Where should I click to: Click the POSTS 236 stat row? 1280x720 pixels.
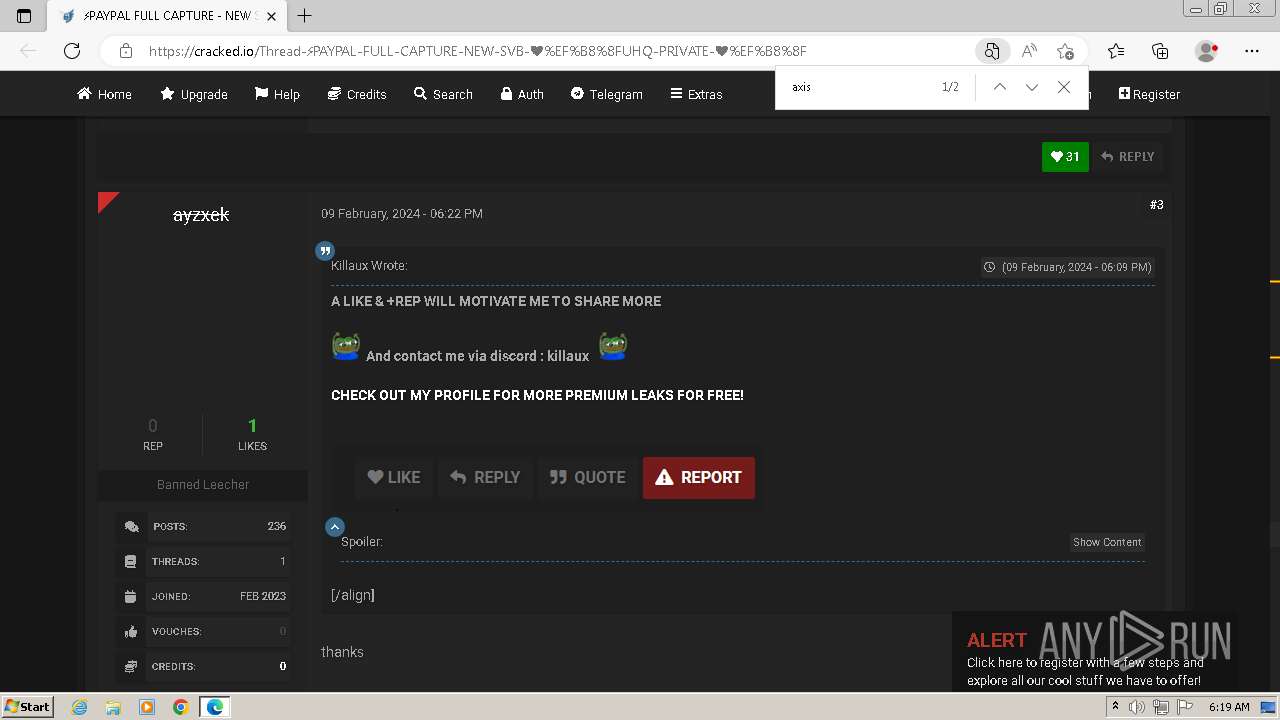click(x=203, y=526)
